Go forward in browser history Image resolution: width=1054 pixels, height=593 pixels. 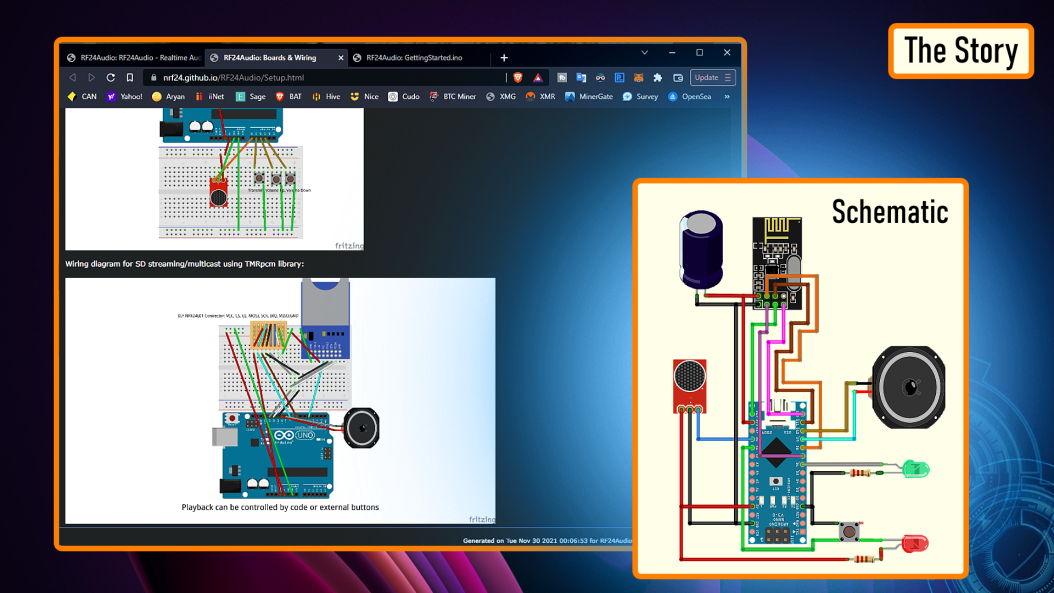[91, 77]
